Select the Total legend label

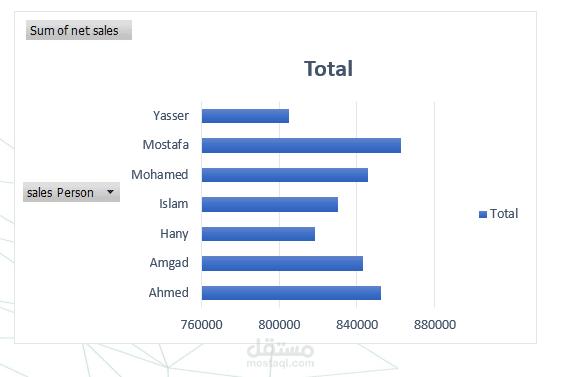pos(504,214)
